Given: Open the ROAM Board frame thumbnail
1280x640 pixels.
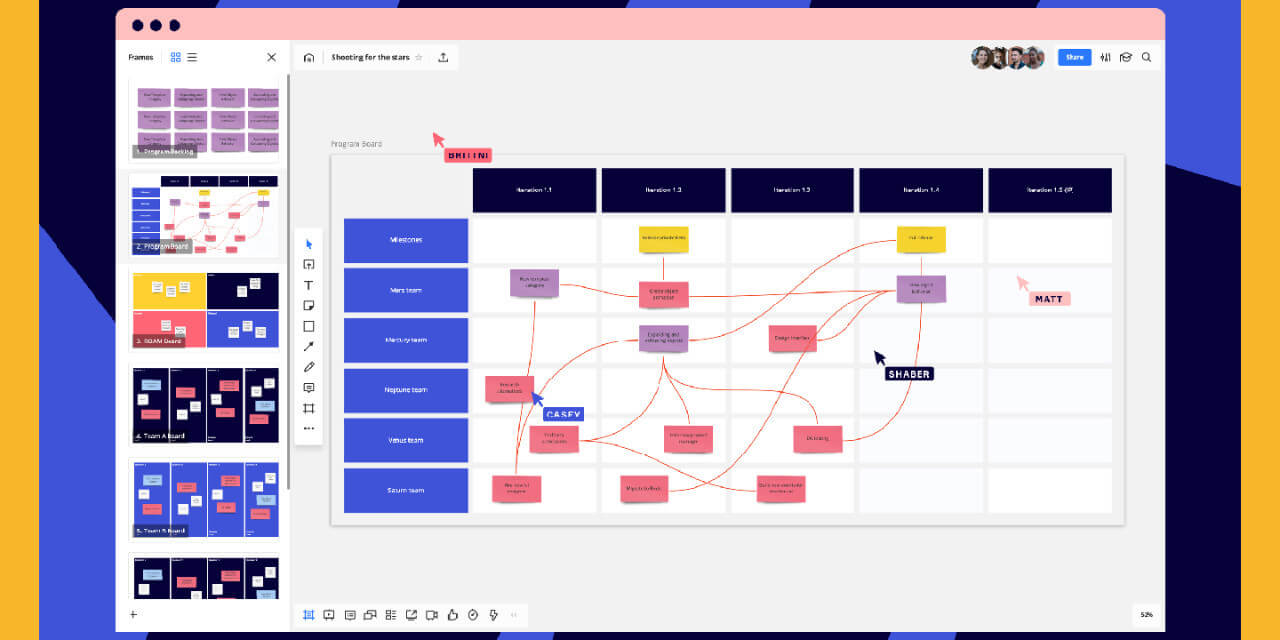Looking at the screenshot, I should (205, 309).
